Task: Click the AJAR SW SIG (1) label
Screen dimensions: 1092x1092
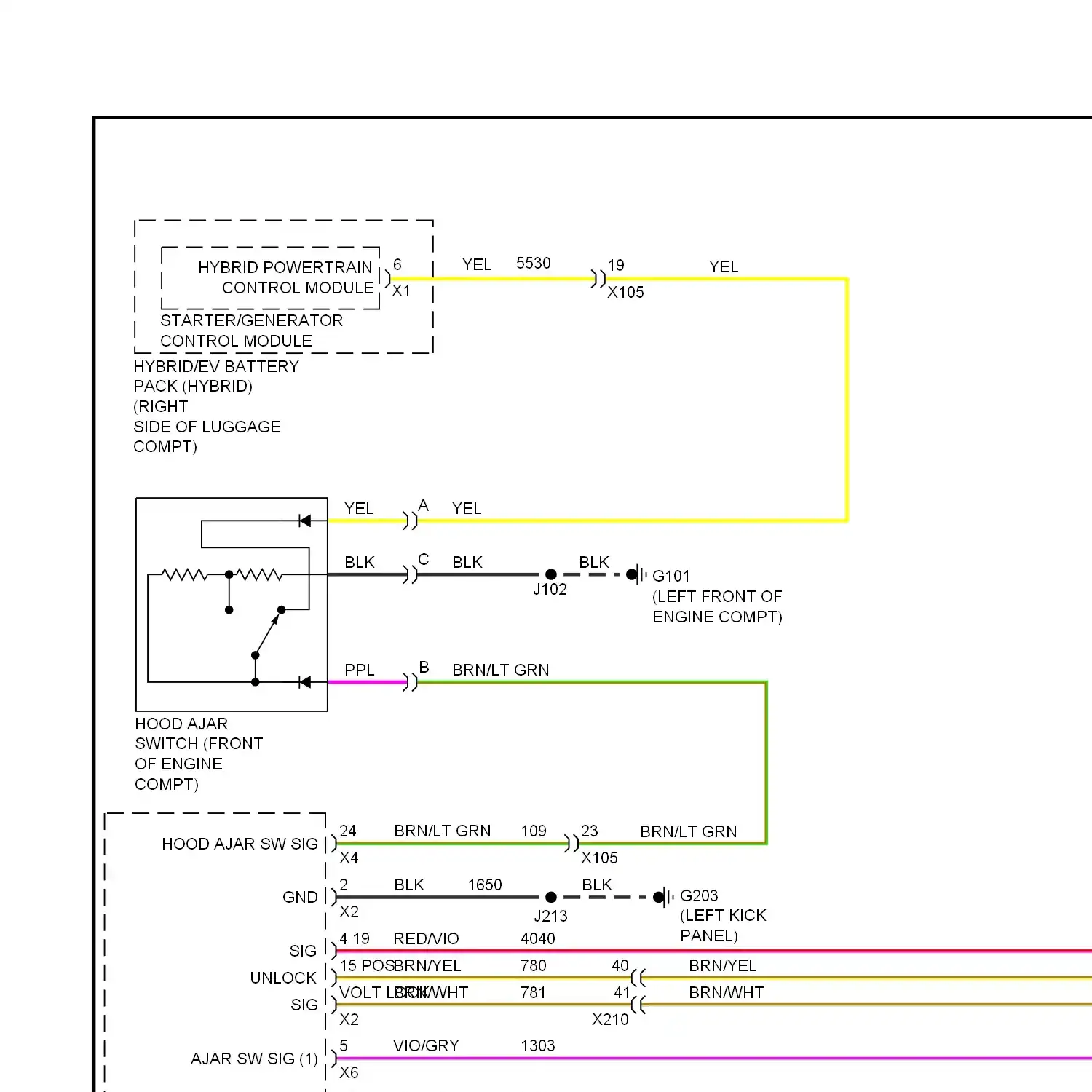Action: (x=254, y=1059)
